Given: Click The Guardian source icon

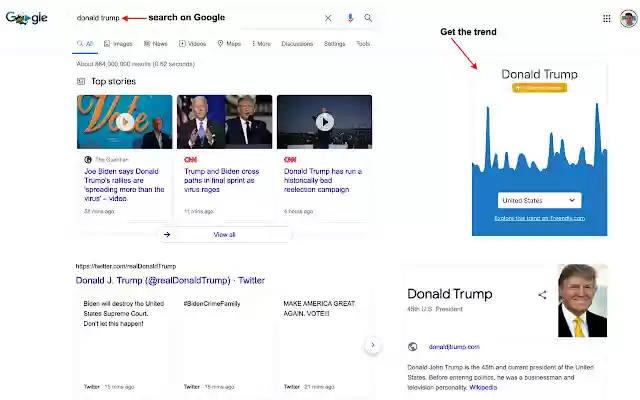Looking at the screenshot, I should pyautogui.click(x=88, y=160).
